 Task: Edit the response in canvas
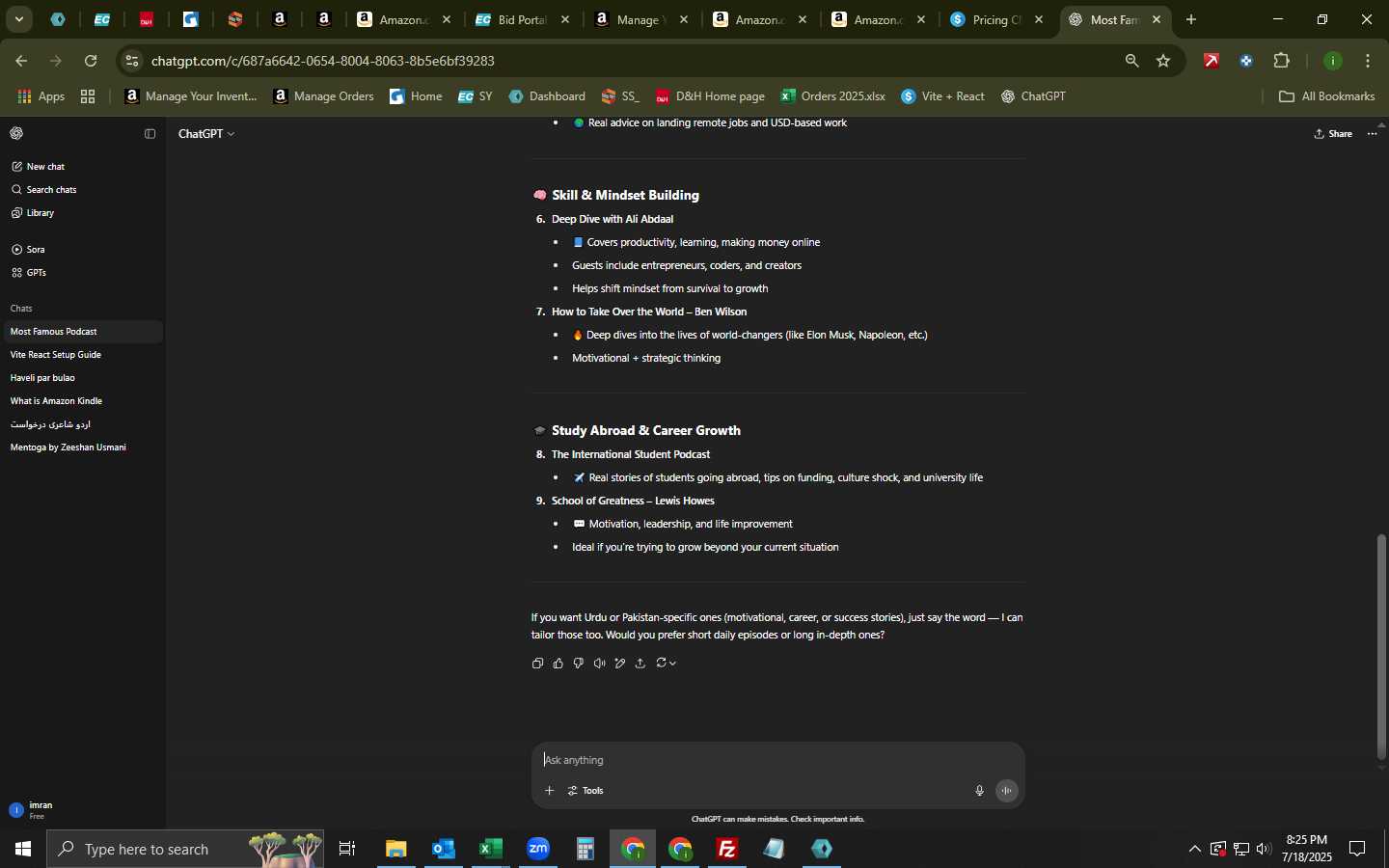click(x=620, y=664)
